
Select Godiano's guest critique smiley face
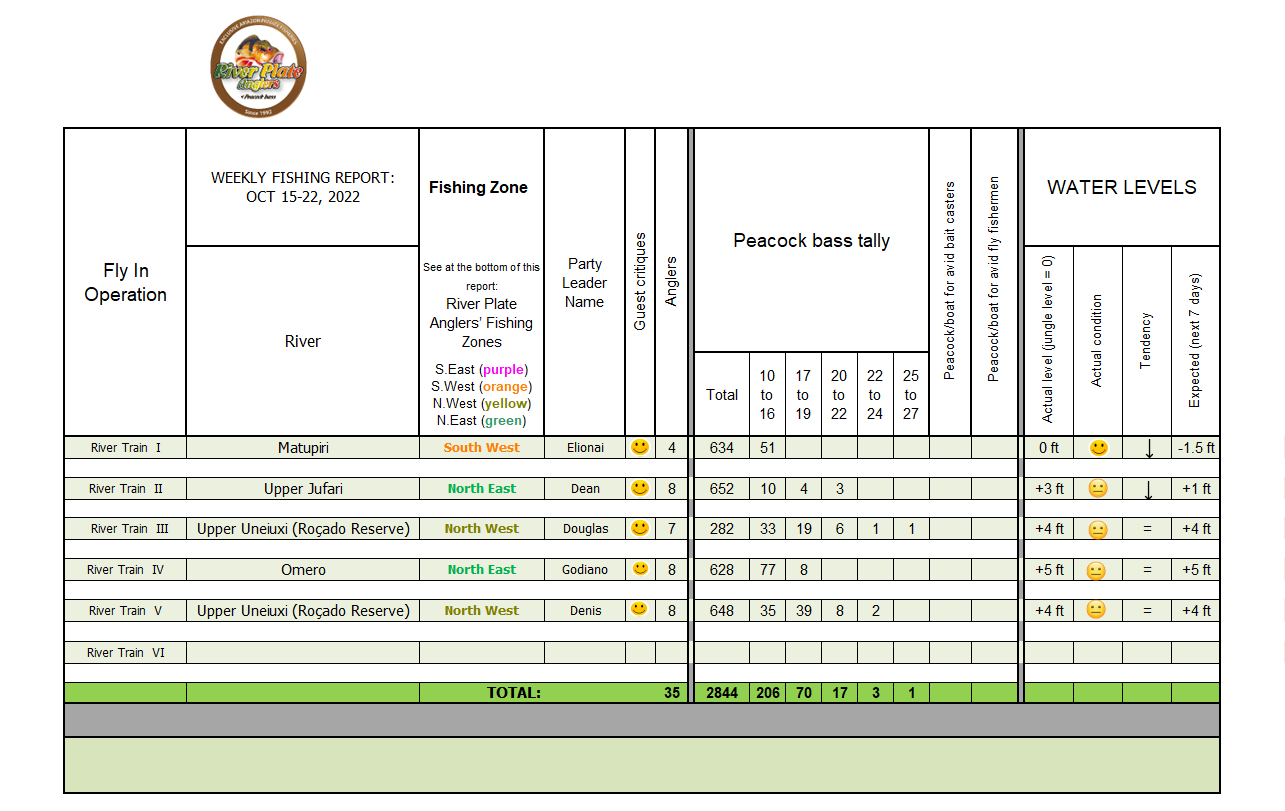click(x=640, y=569)
